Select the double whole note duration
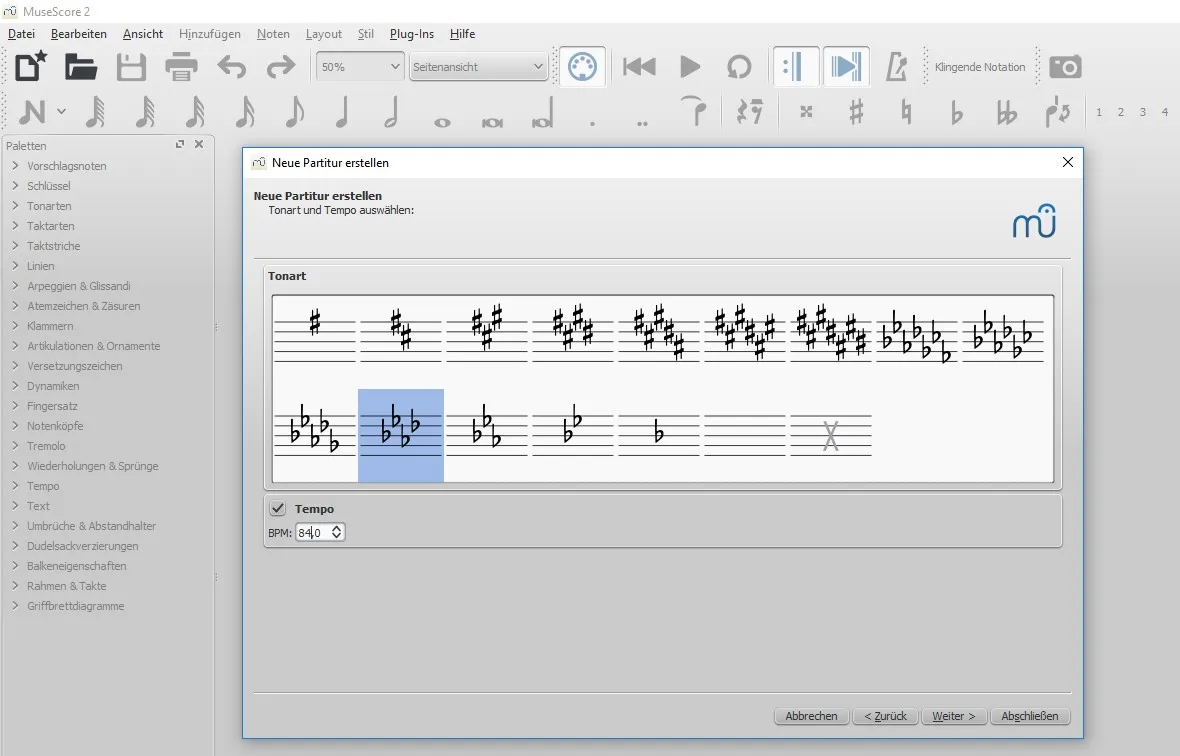The height and width of the screenshot is (756, 1180). pos(492,122)
